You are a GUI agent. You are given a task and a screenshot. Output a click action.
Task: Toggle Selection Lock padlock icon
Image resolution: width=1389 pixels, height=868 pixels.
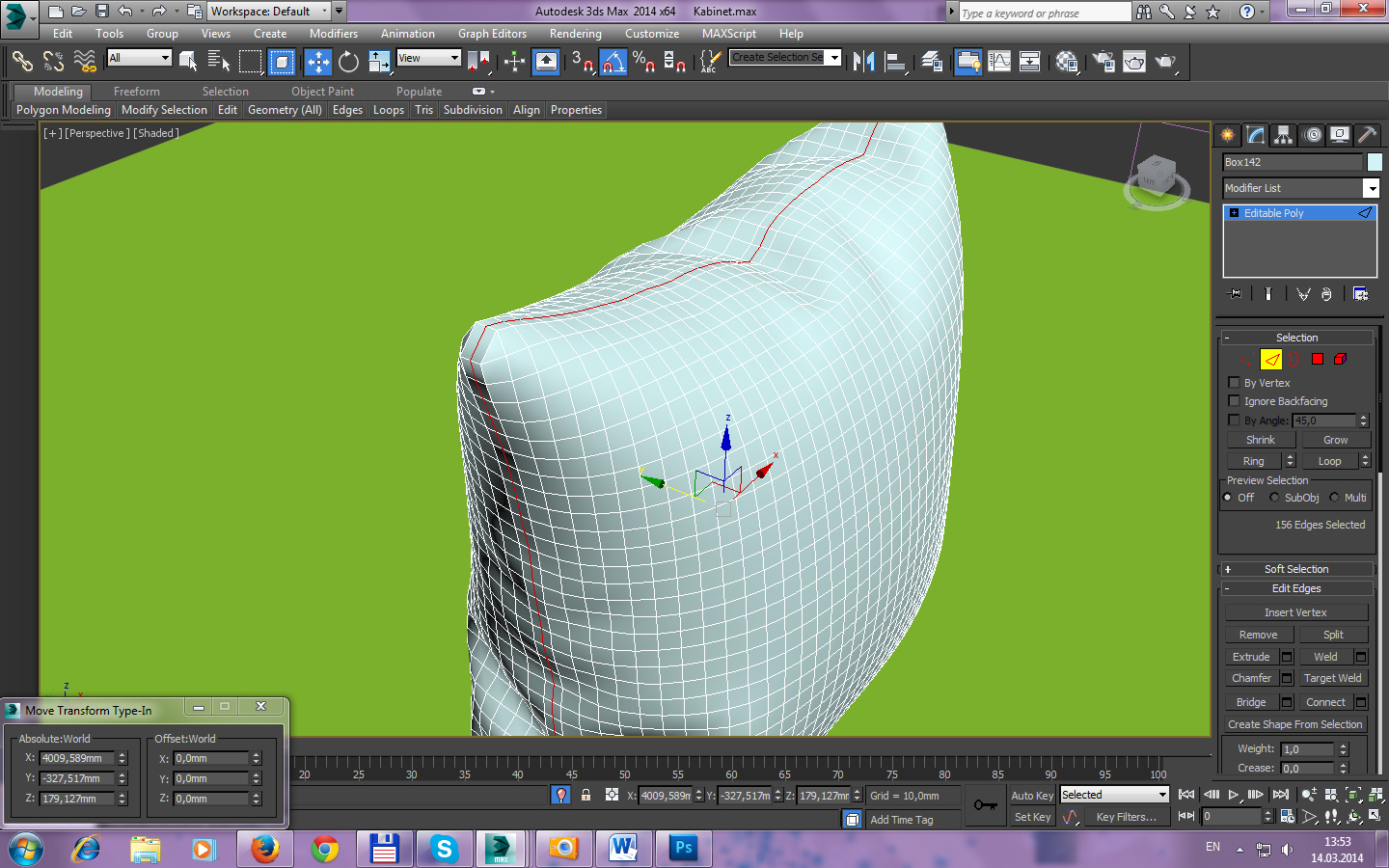pos(586,795)
